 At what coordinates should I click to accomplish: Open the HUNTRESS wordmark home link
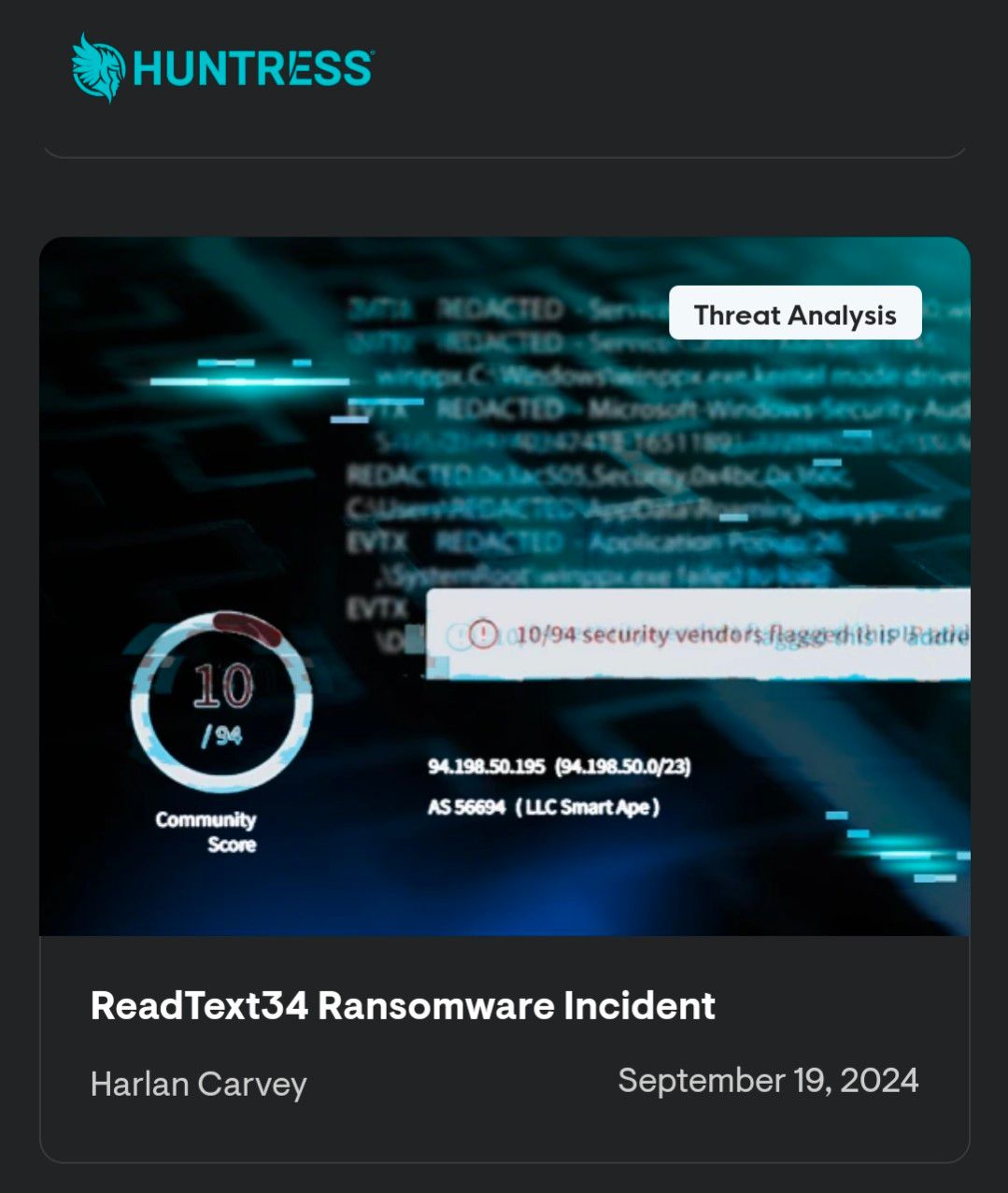tap(253, 69)
